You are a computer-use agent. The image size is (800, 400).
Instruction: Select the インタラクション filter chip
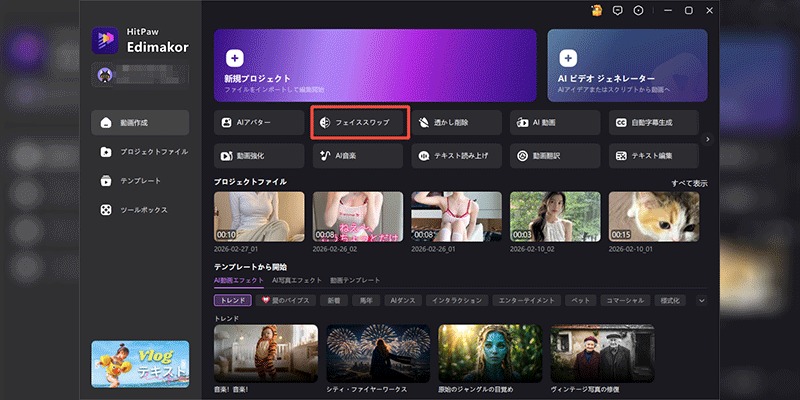click(x=457, y=301)
